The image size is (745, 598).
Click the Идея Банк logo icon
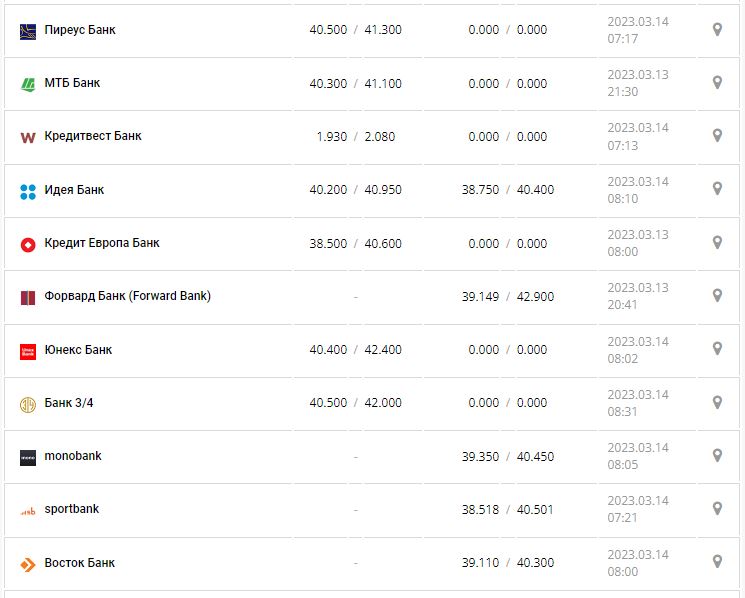[x=28, y=191]
